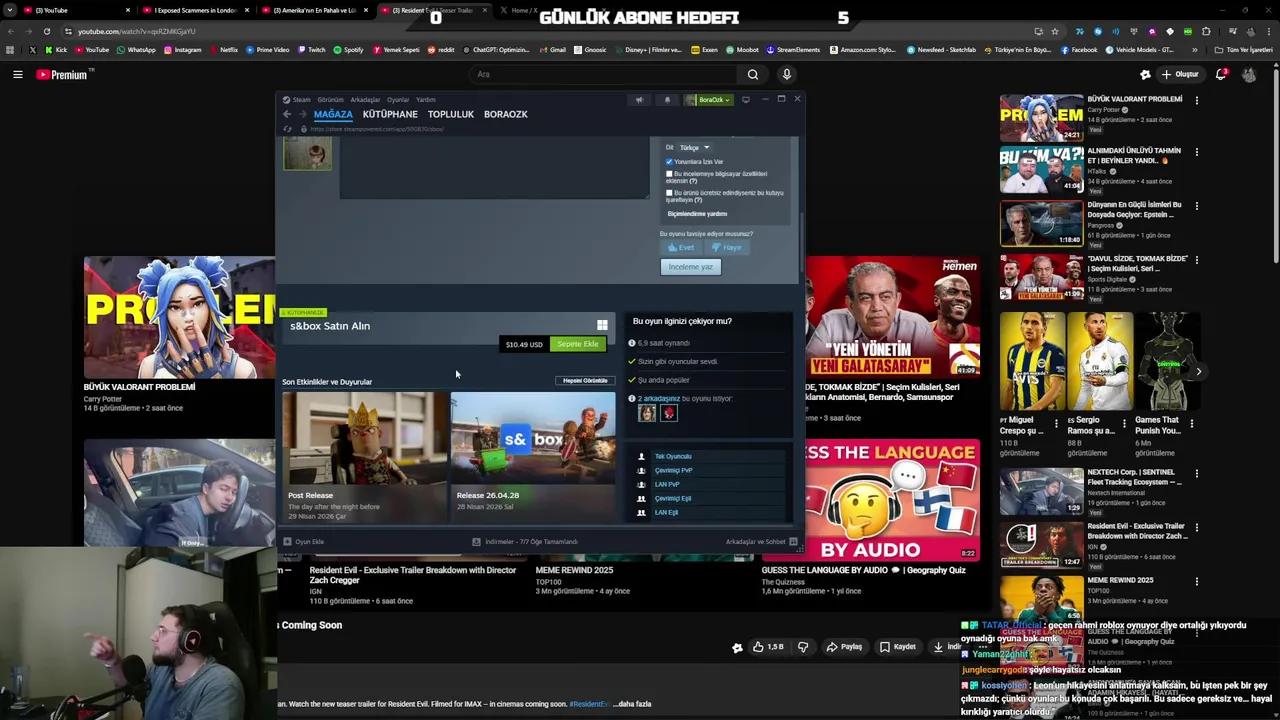Open Release 26.04.28 event card
The height and width of the screenshot is (720, 1280).
coord(533,456)
